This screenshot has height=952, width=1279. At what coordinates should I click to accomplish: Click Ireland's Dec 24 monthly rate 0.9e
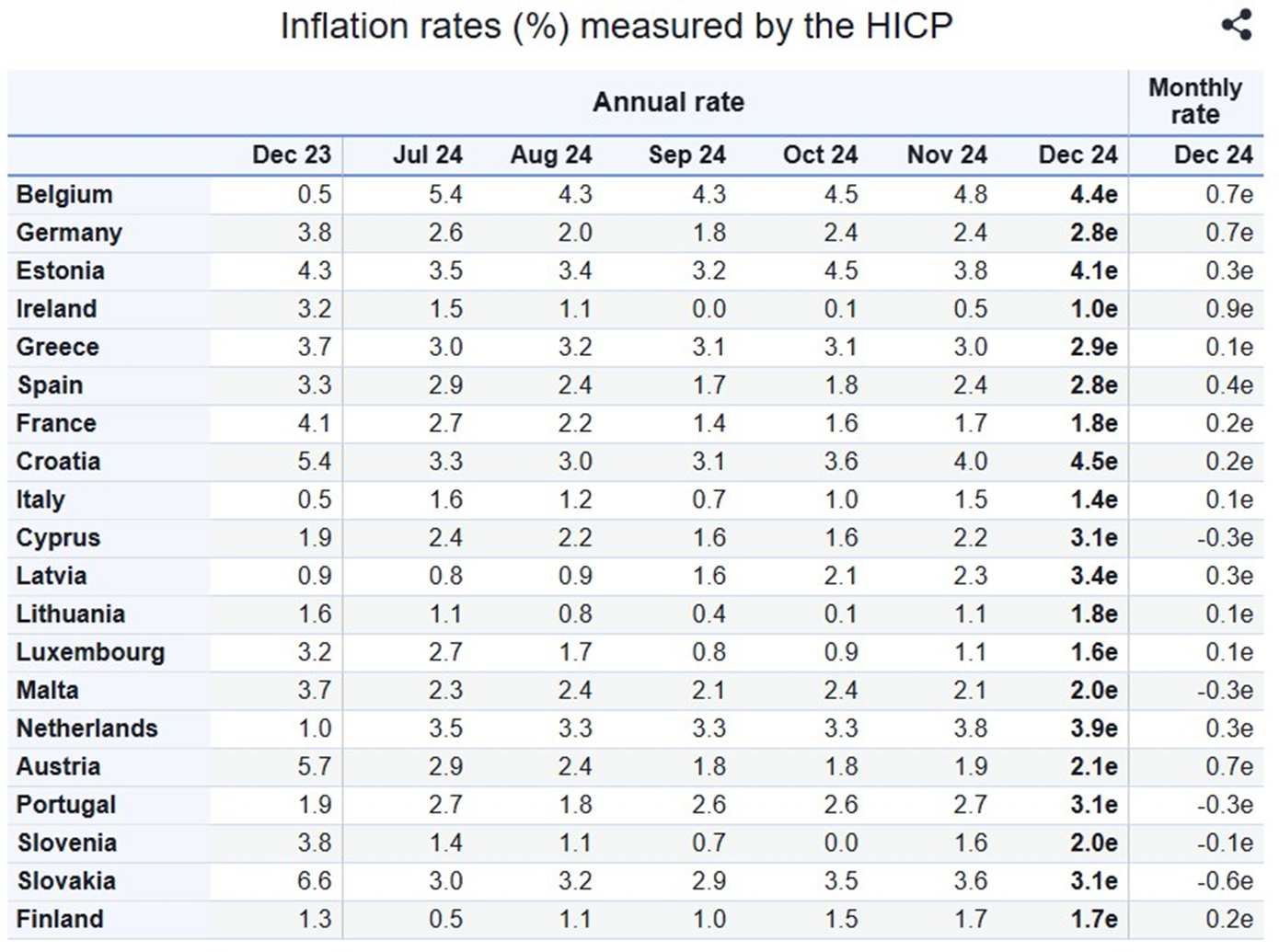pyautogui.click(x=1228, y=309)
